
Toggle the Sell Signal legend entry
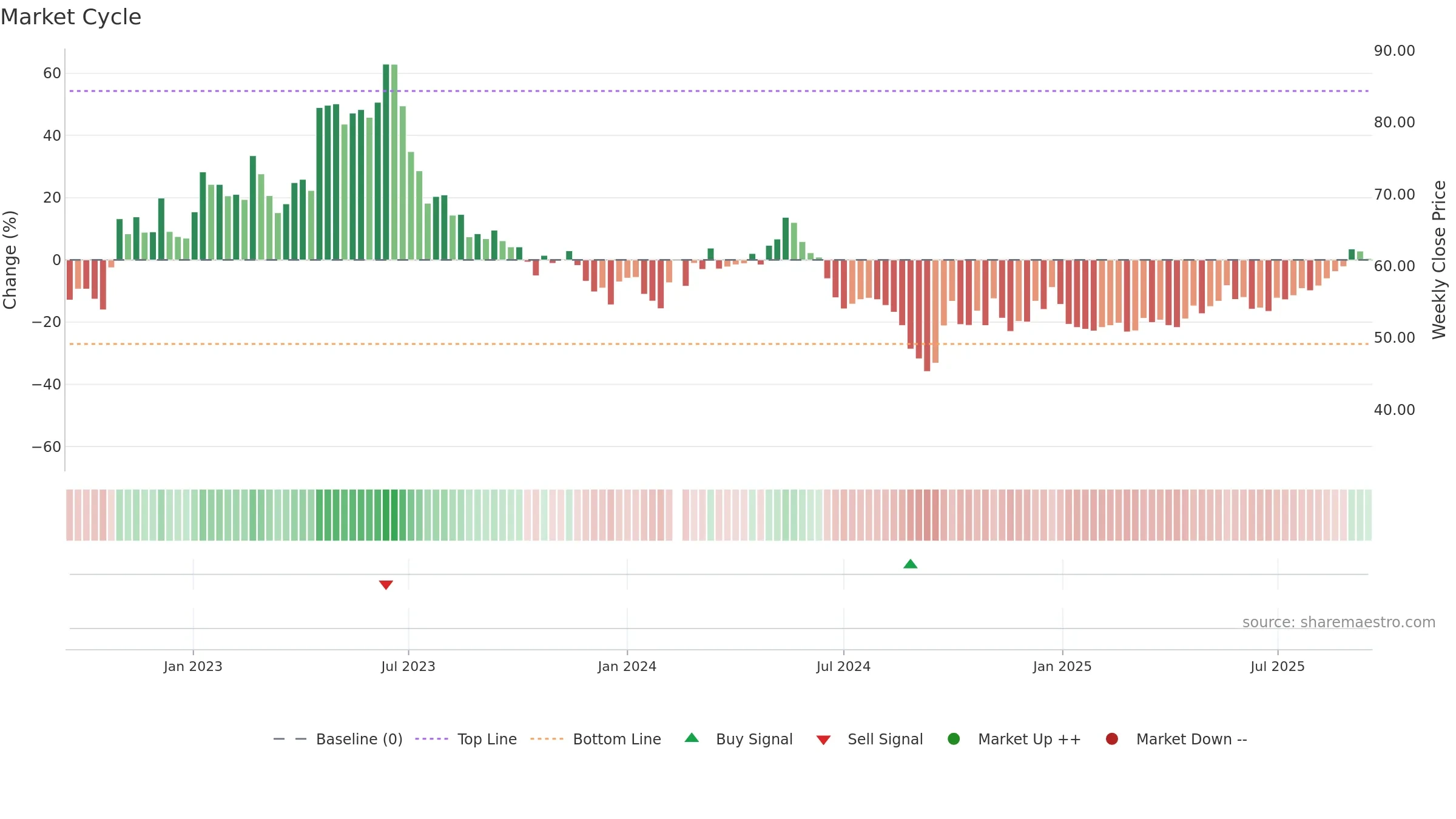[870, 739]
